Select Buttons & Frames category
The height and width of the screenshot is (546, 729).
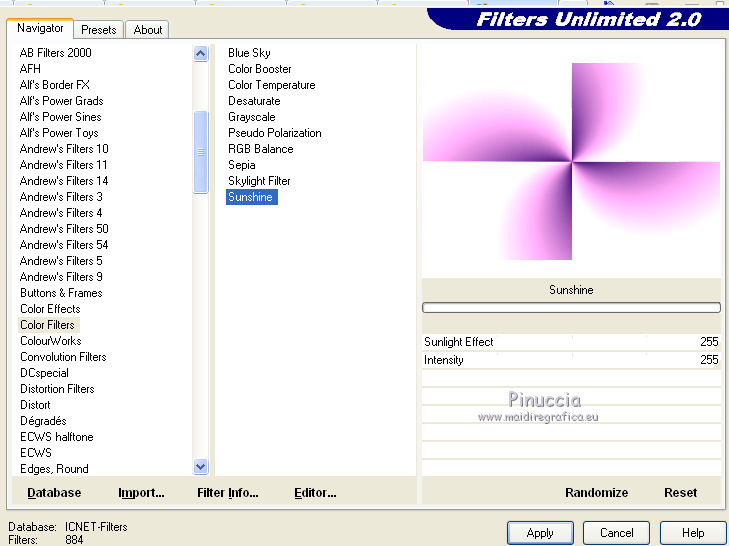(61, 293)
